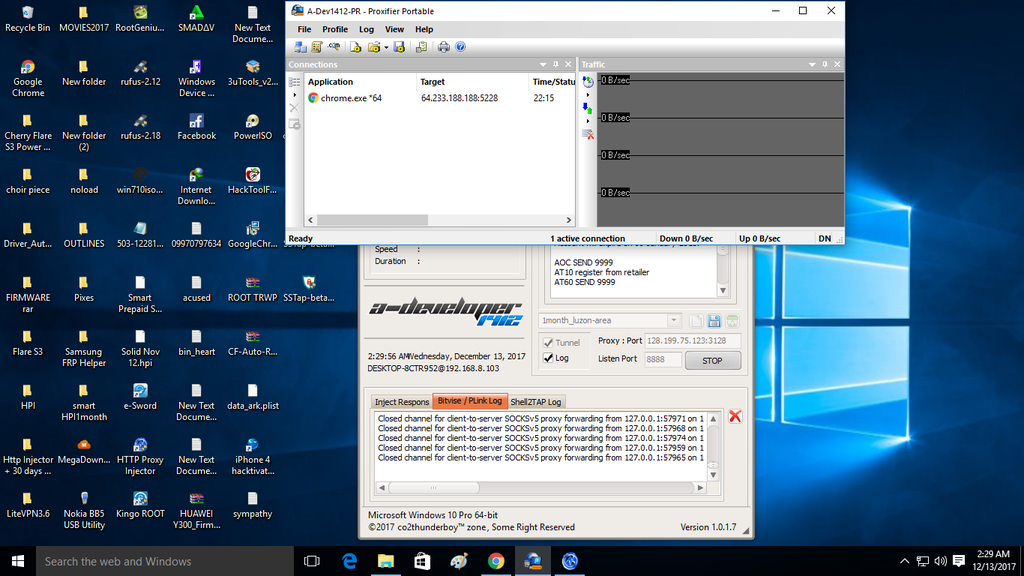Viewport: 1024px width, 576px height.
Task: Open the Log menu
Action: (x=366, y=29)
